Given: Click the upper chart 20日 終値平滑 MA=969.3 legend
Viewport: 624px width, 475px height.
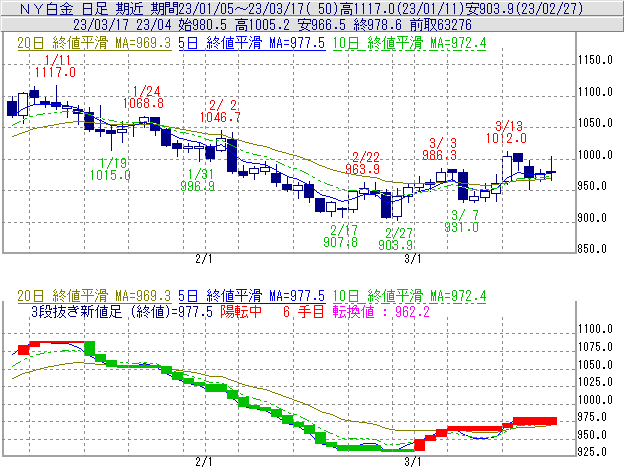Looking at the screenshot, I should tap(94, 43).
